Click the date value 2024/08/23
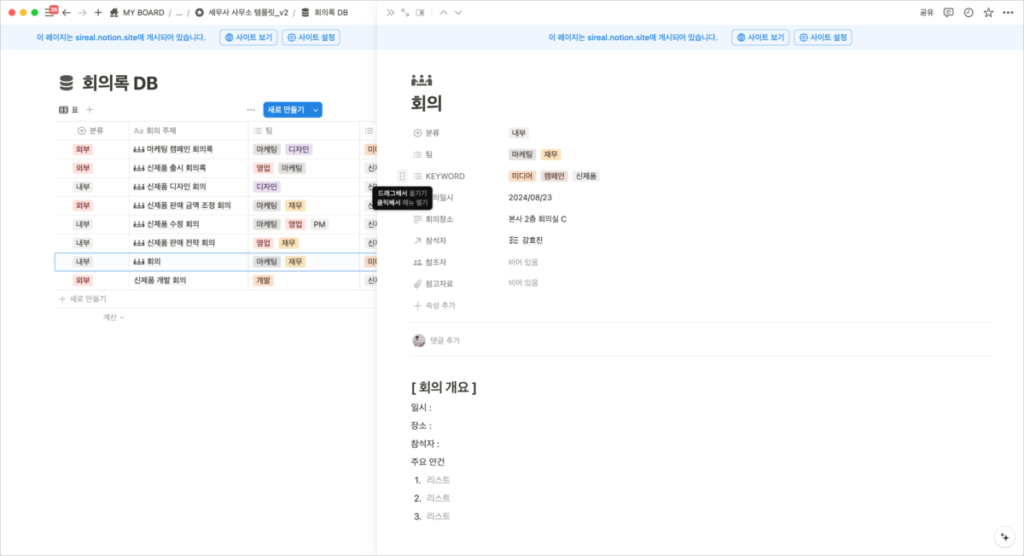This screenshot has height=556, width=1024. click(530, 197)
